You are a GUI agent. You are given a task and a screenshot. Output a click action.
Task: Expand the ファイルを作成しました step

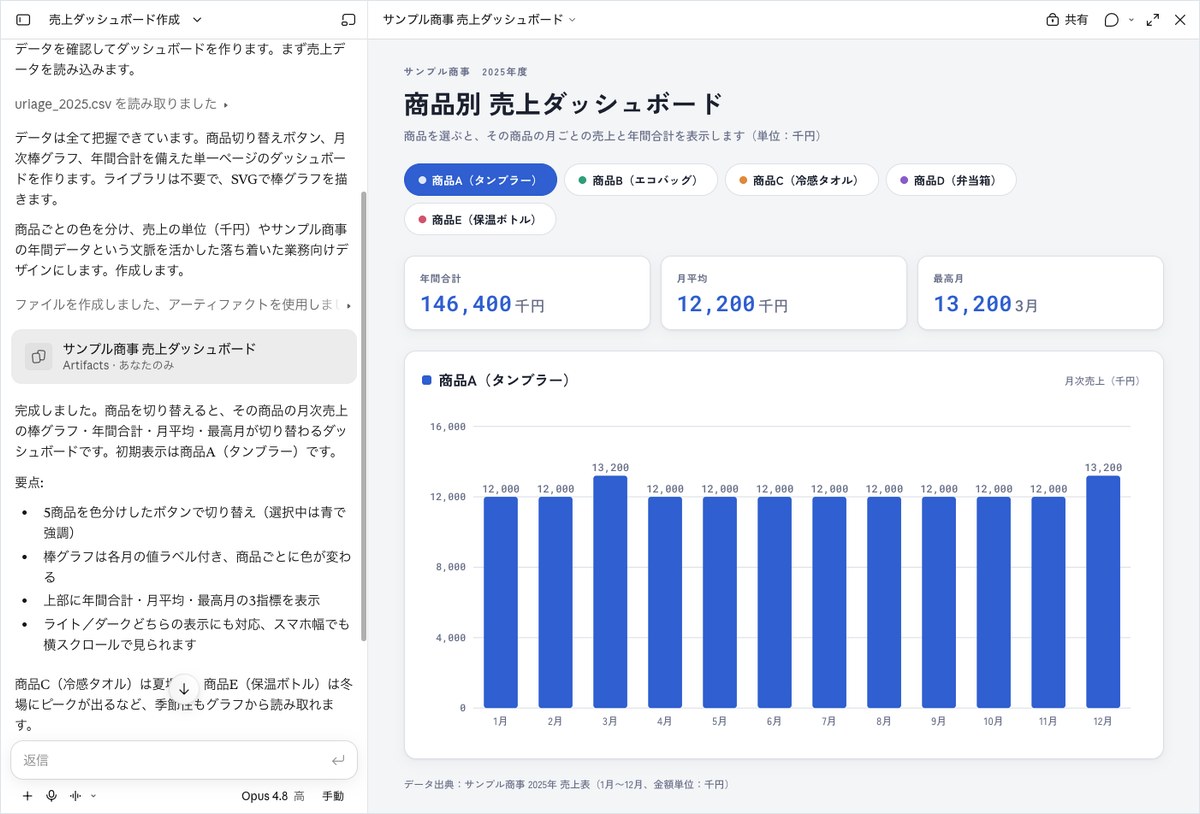[x=183, y=304]
